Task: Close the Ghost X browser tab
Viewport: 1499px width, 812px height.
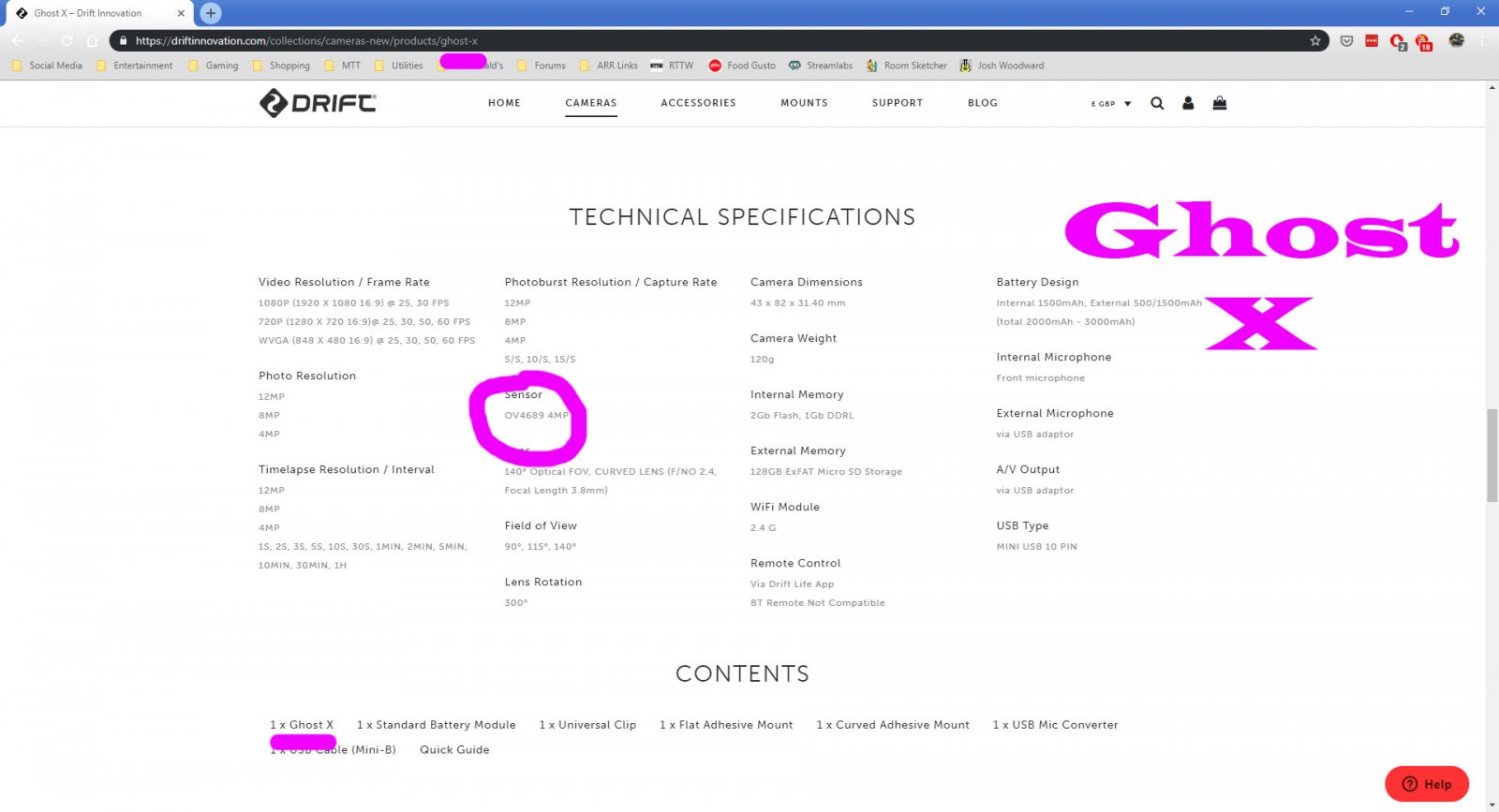Action: (181, 13)
